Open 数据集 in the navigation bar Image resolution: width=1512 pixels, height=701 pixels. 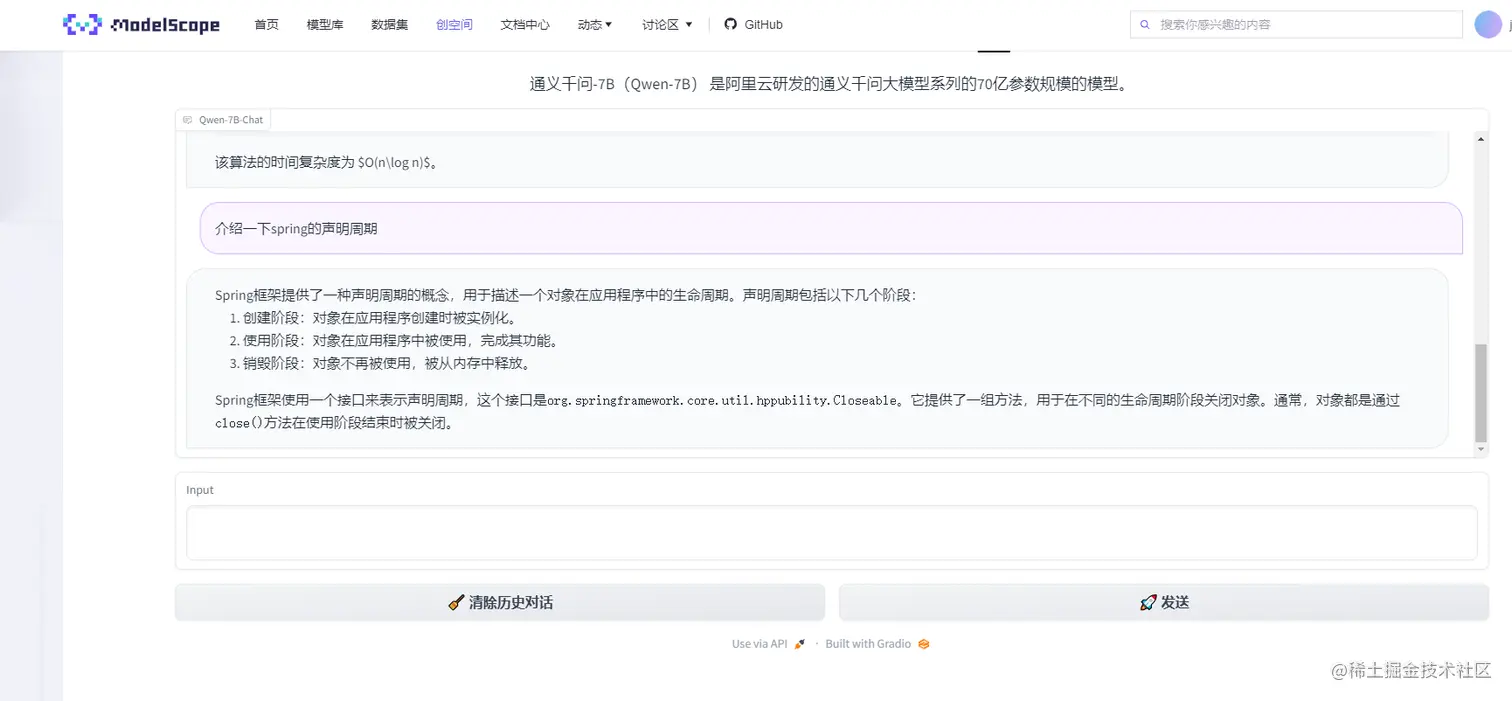pos(389,25)
